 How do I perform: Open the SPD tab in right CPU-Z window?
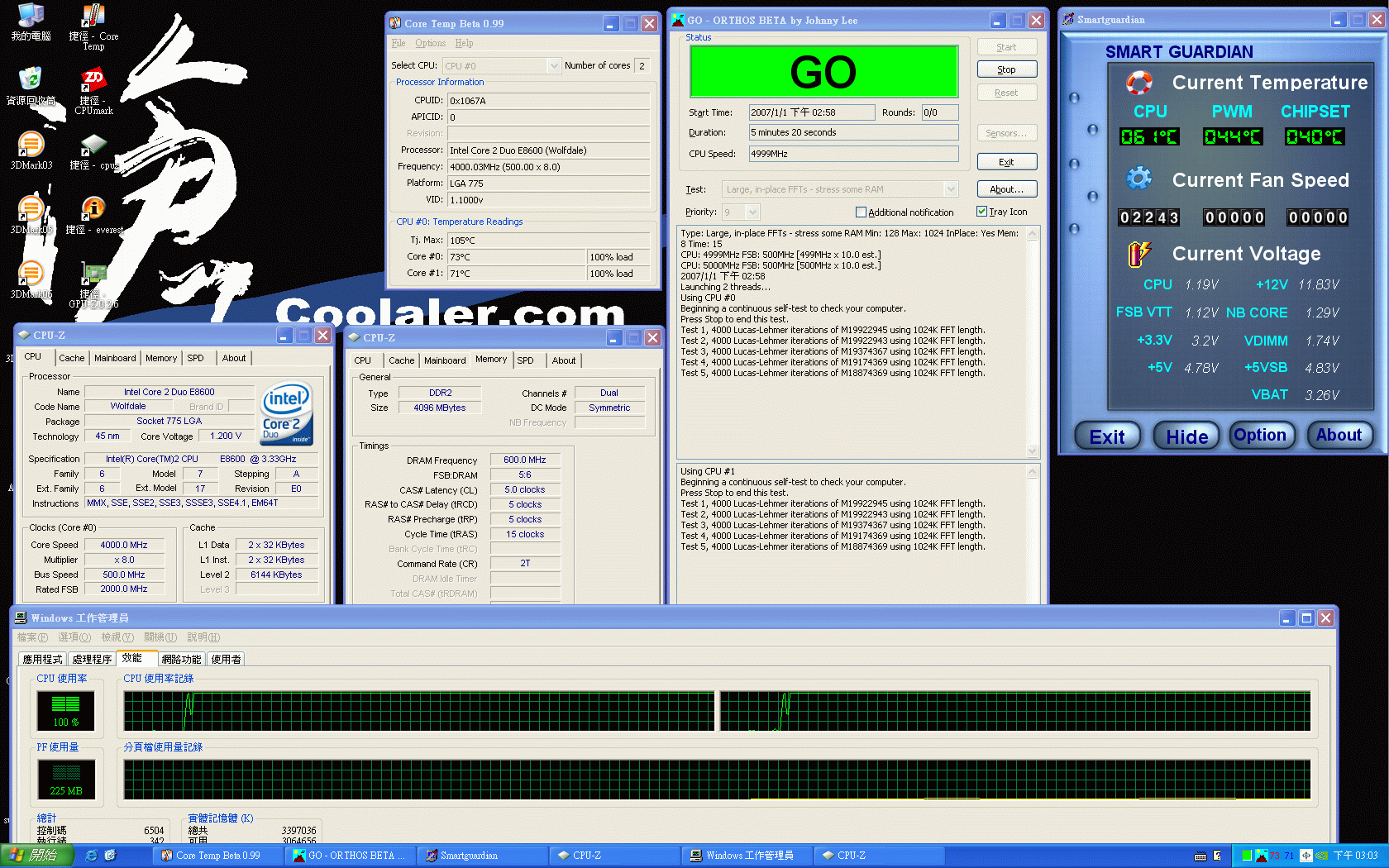click(525, 360)
